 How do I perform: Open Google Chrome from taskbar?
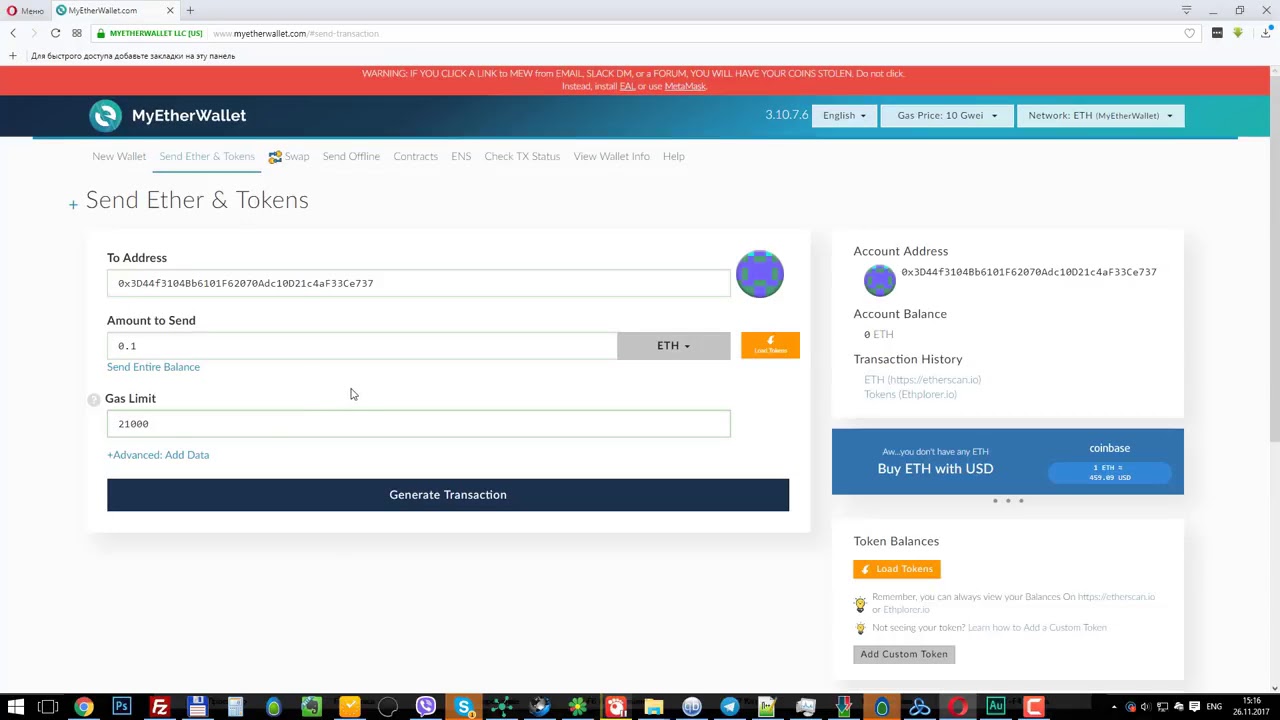tap(84, 707)
